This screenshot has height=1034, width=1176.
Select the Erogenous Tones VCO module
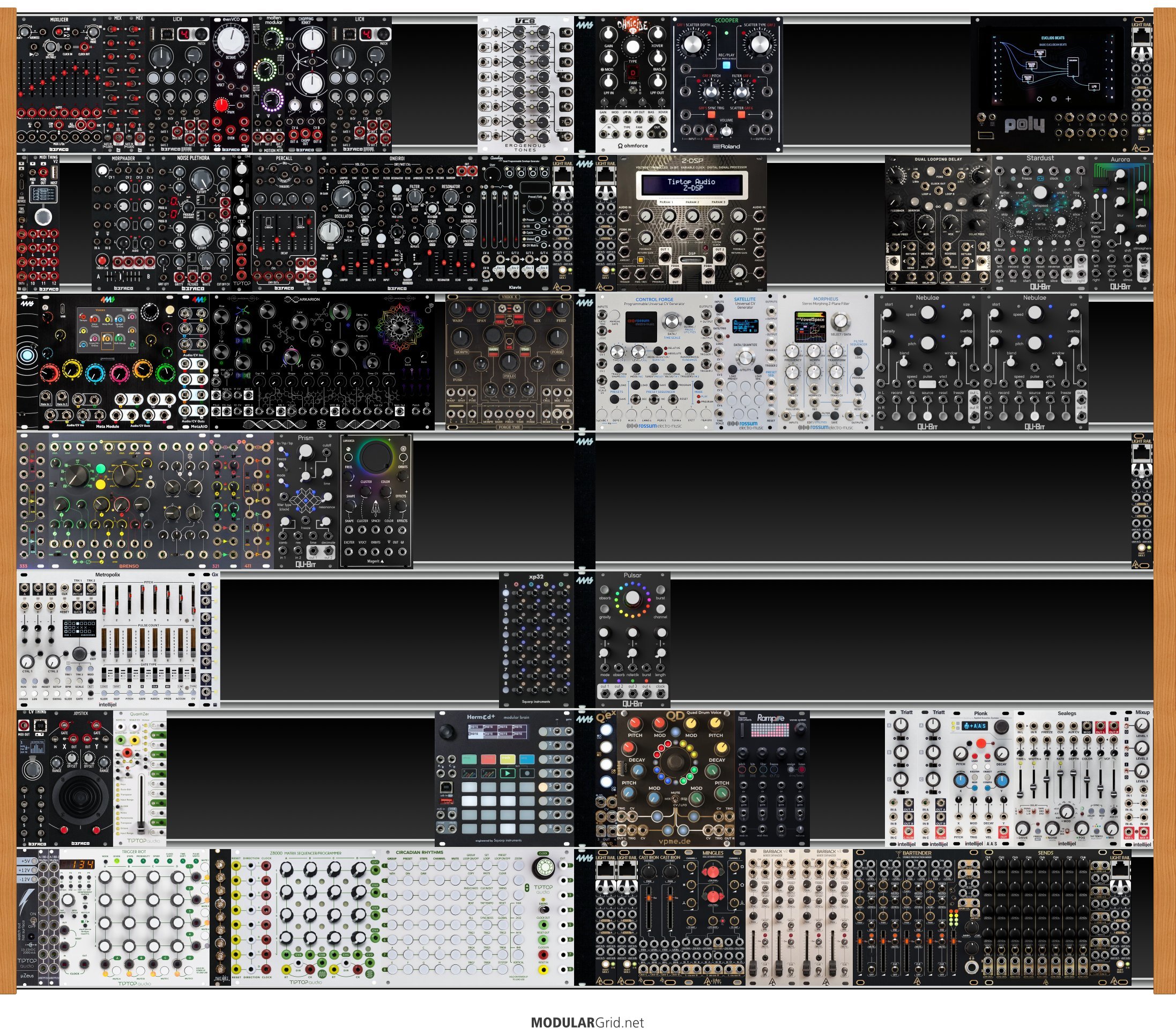(526, 84)
